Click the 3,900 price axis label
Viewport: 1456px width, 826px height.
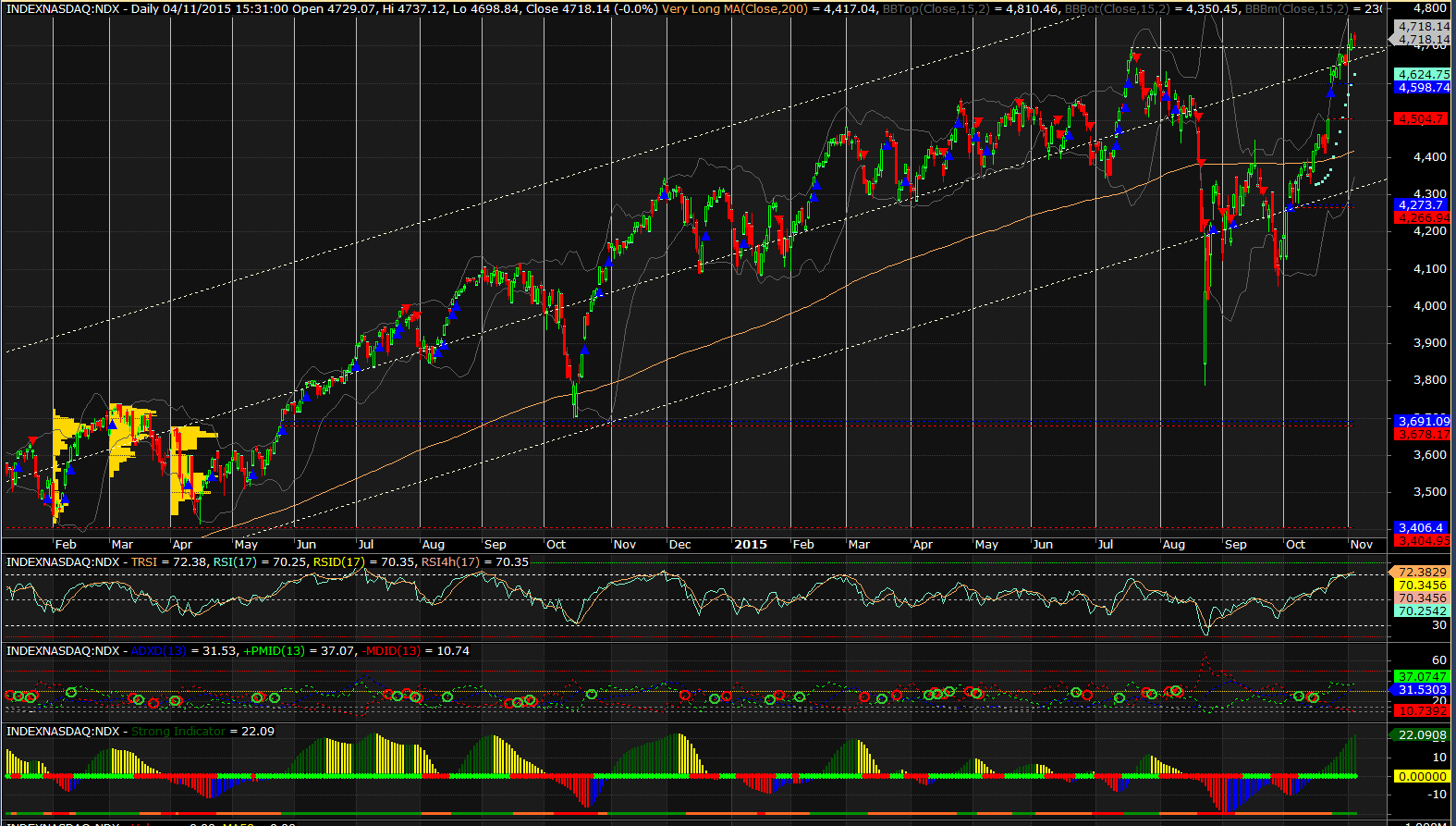click(x=1430, y=342)
